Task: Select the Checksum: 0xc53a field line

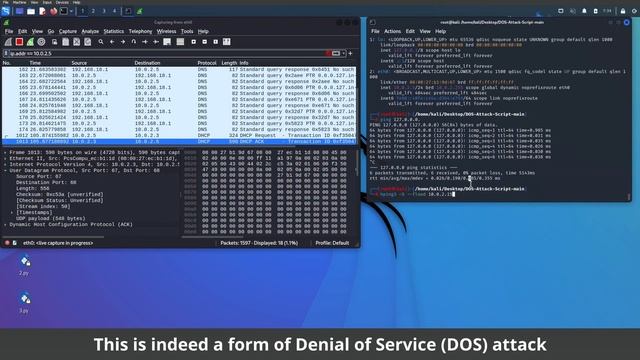Action: pos(60,194)
